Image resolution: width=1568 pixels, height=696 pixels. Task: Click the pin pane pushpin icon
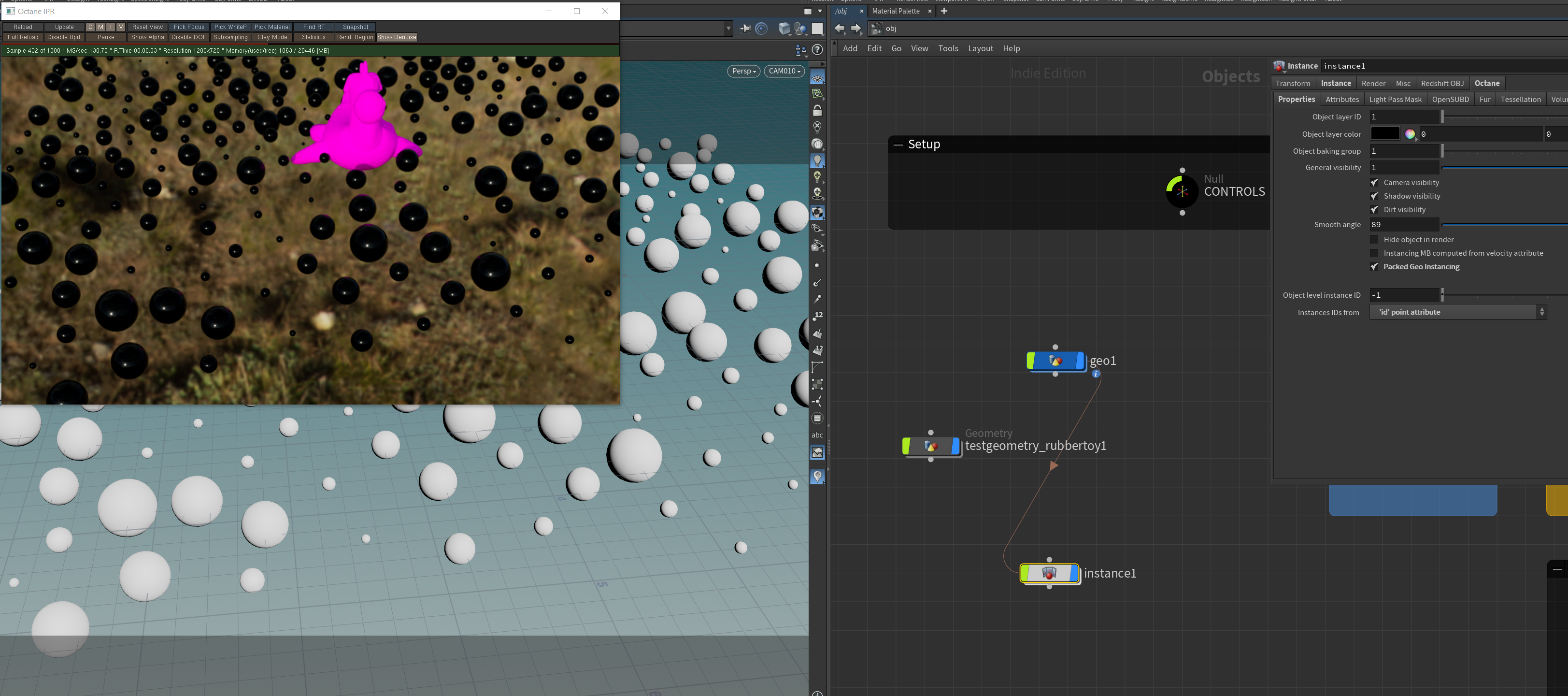point(745,29)
